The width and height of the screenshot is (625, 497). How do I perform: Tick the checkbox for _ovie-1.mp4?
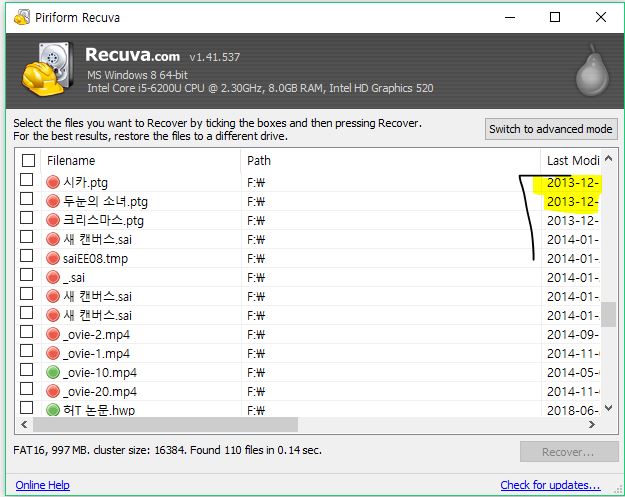pyautogui.click(x=26, y=351)
